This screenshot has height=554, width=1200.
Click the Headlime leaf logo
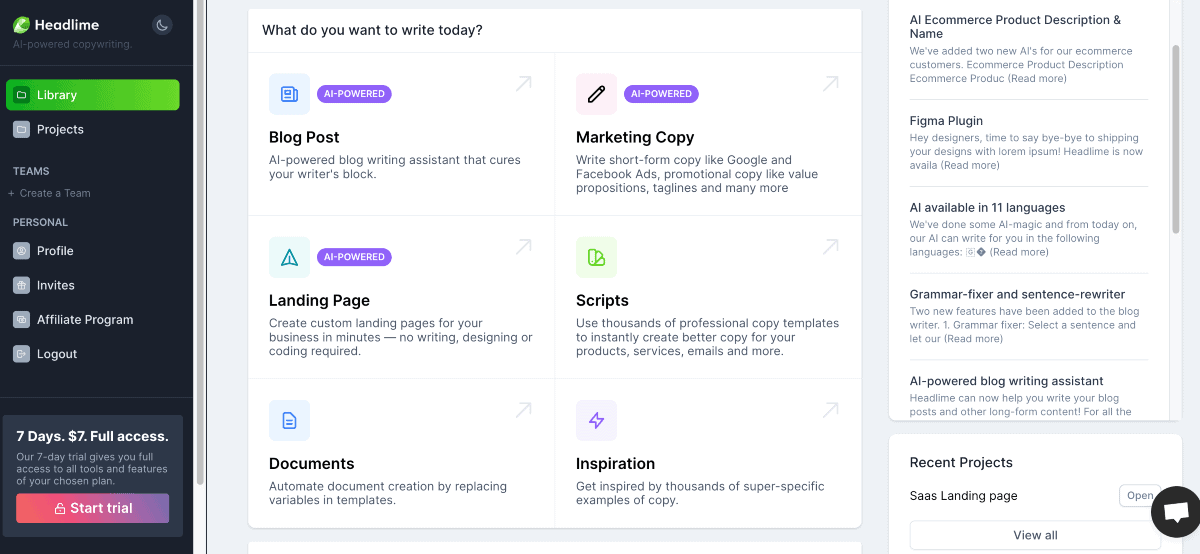coord(21,25)
